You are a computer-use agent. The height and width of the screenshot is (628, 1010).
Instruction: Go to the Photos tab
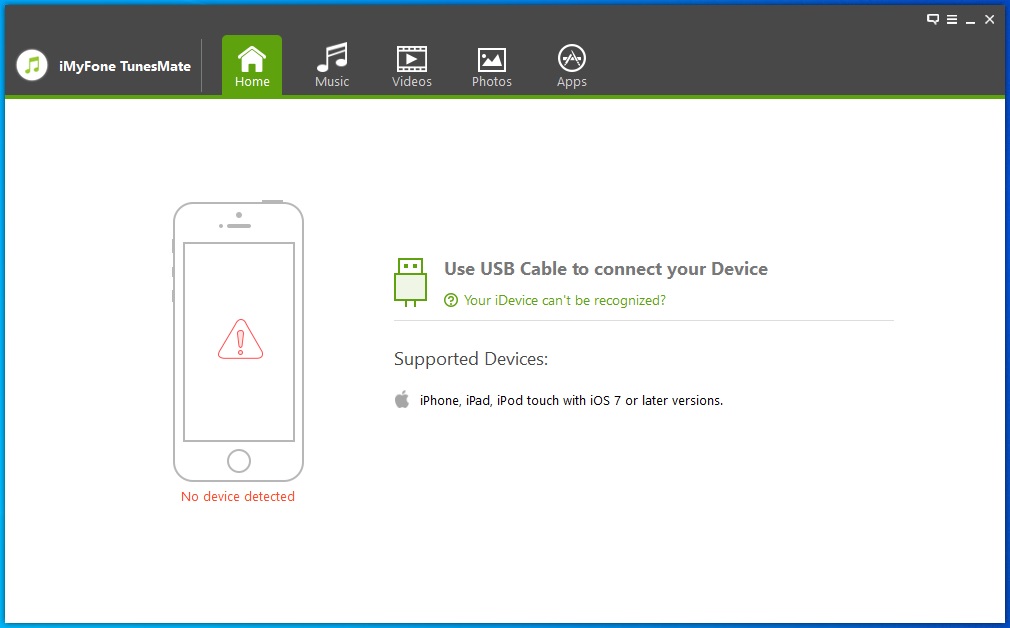[491, 66]
